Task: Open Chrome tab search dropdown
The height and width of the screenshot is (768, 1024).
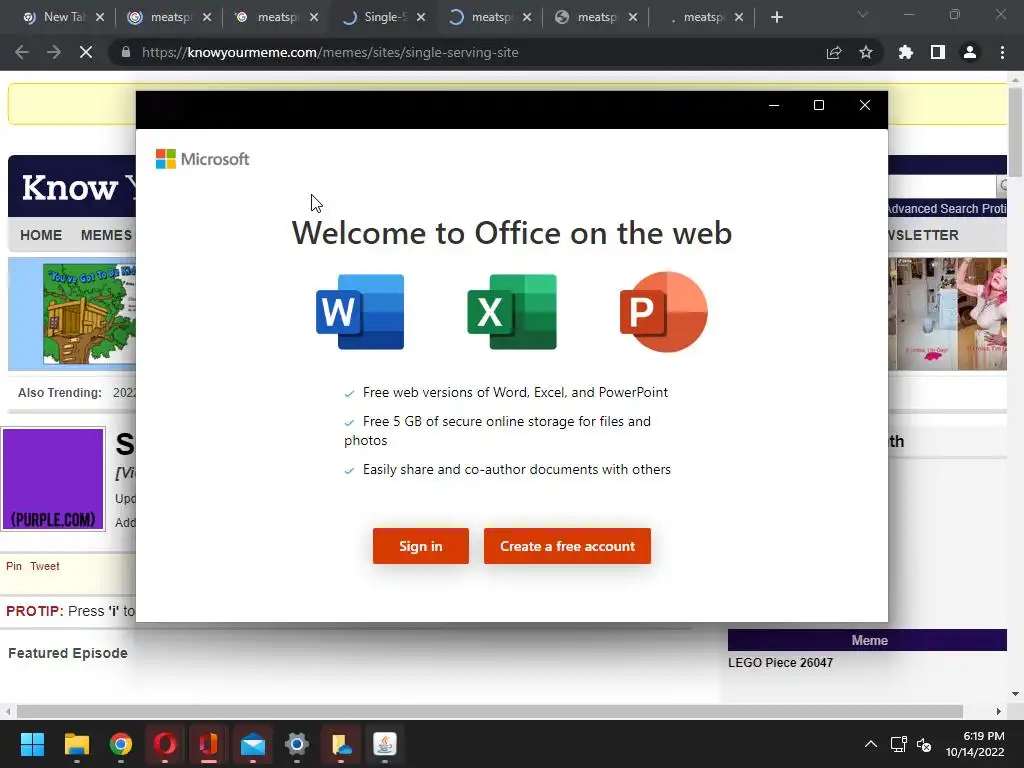Action: point(863,14)
